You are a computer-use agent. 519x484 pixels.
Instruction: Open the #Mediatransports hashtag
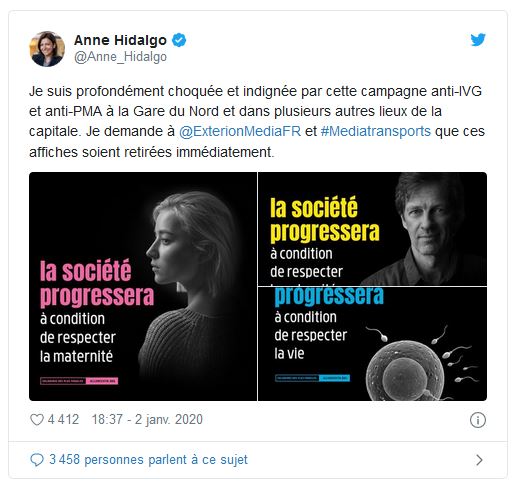[x=376, y=131]
